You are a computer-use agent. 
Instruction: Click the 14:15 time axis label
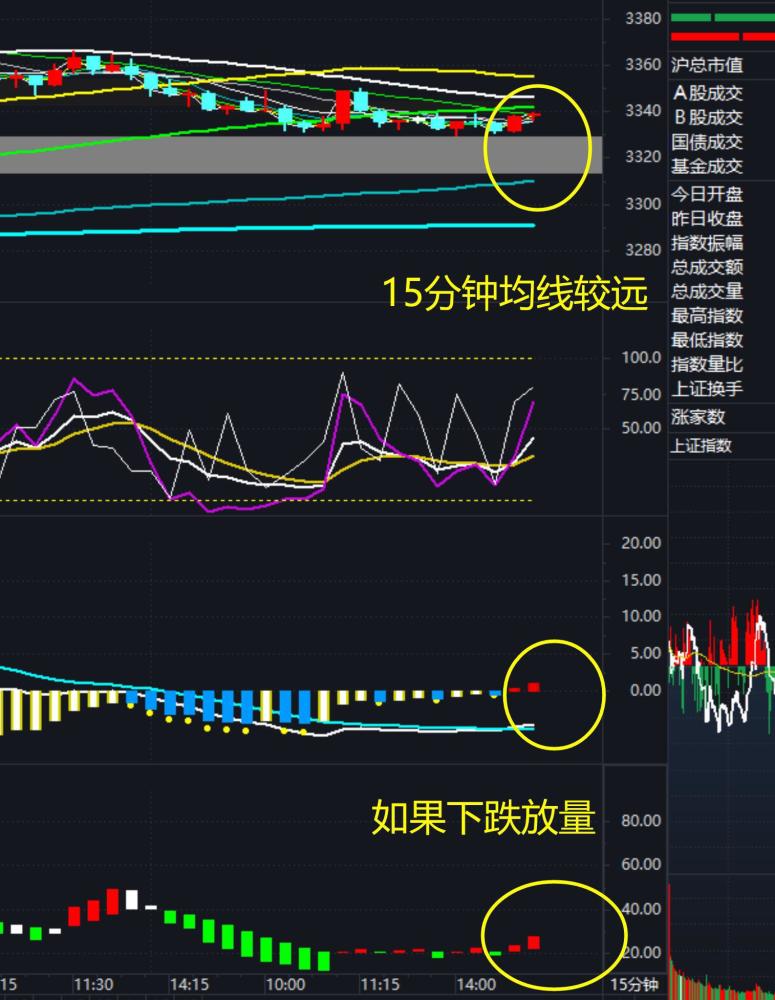point(189,984)
